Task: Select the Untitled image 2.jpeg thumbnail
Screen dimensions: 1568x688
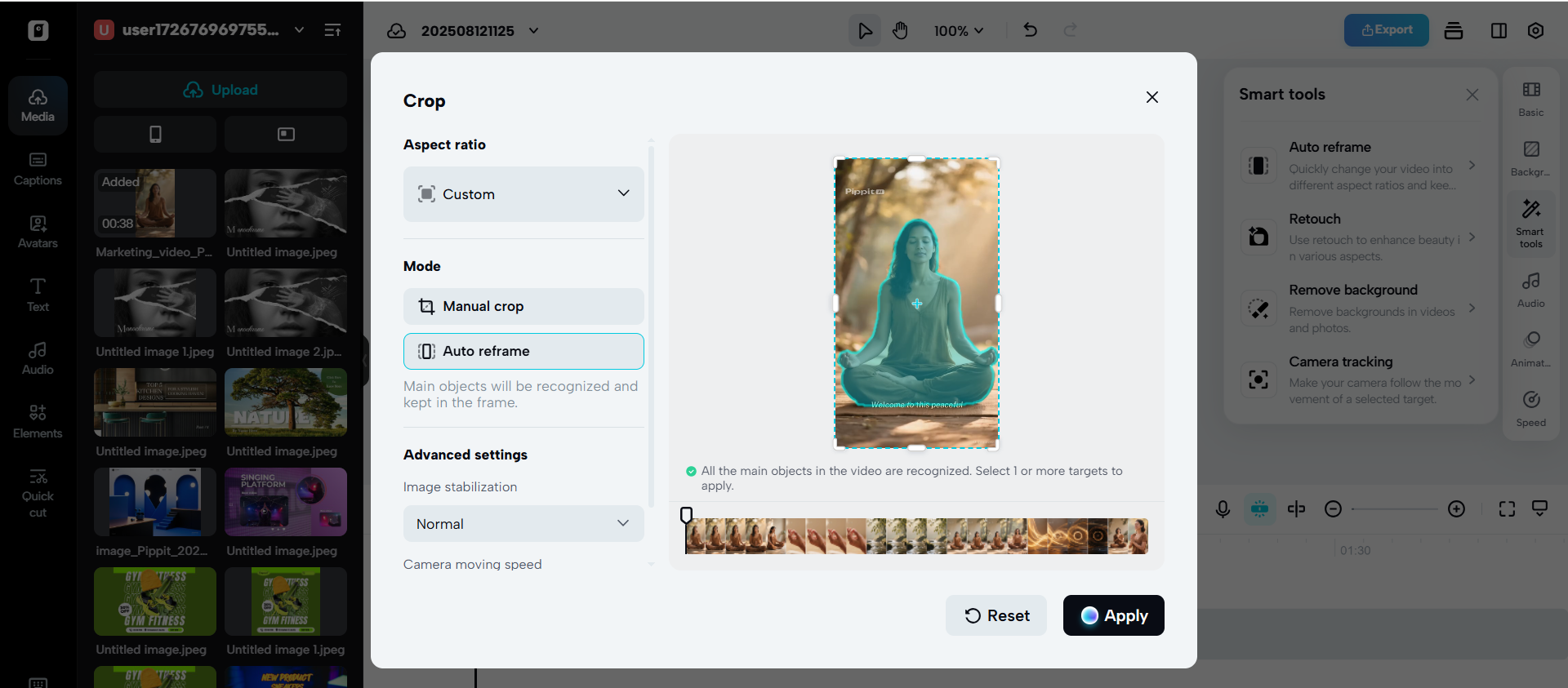Action: tap(286, 303)
